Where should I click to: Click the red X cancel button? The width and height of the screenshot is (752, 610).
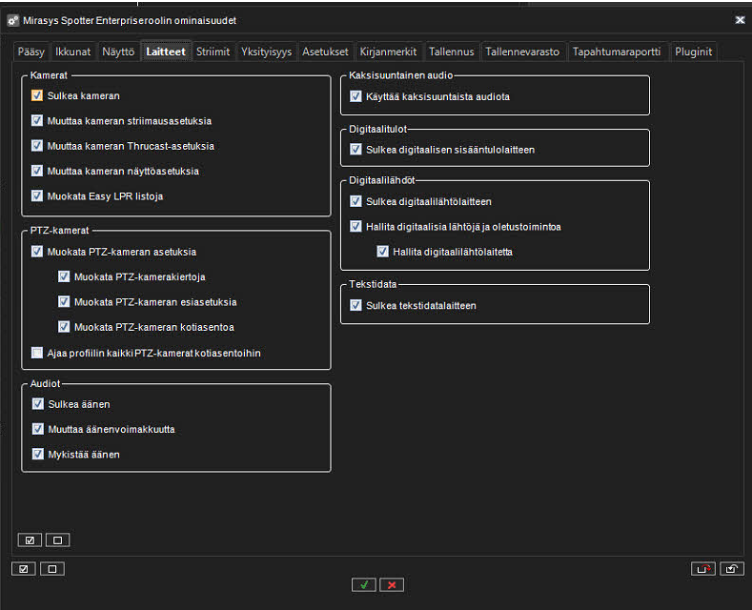(390, 584)
